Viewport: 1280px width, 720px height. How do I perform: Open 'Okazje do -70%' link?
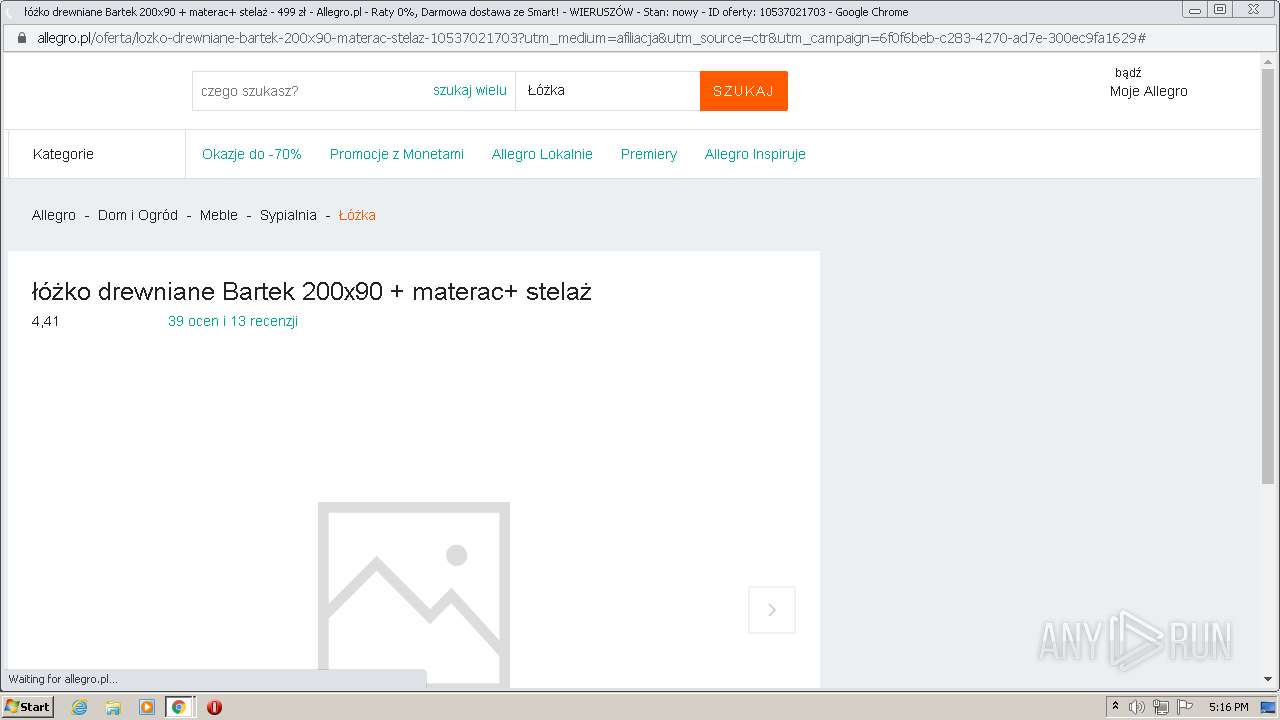[252, 154]
